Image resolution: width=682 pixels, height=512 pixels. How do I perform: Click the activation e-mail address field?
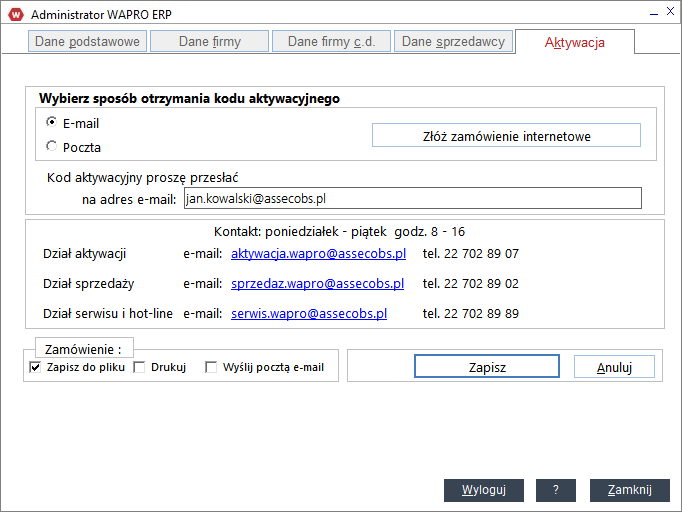pos(413,198)
